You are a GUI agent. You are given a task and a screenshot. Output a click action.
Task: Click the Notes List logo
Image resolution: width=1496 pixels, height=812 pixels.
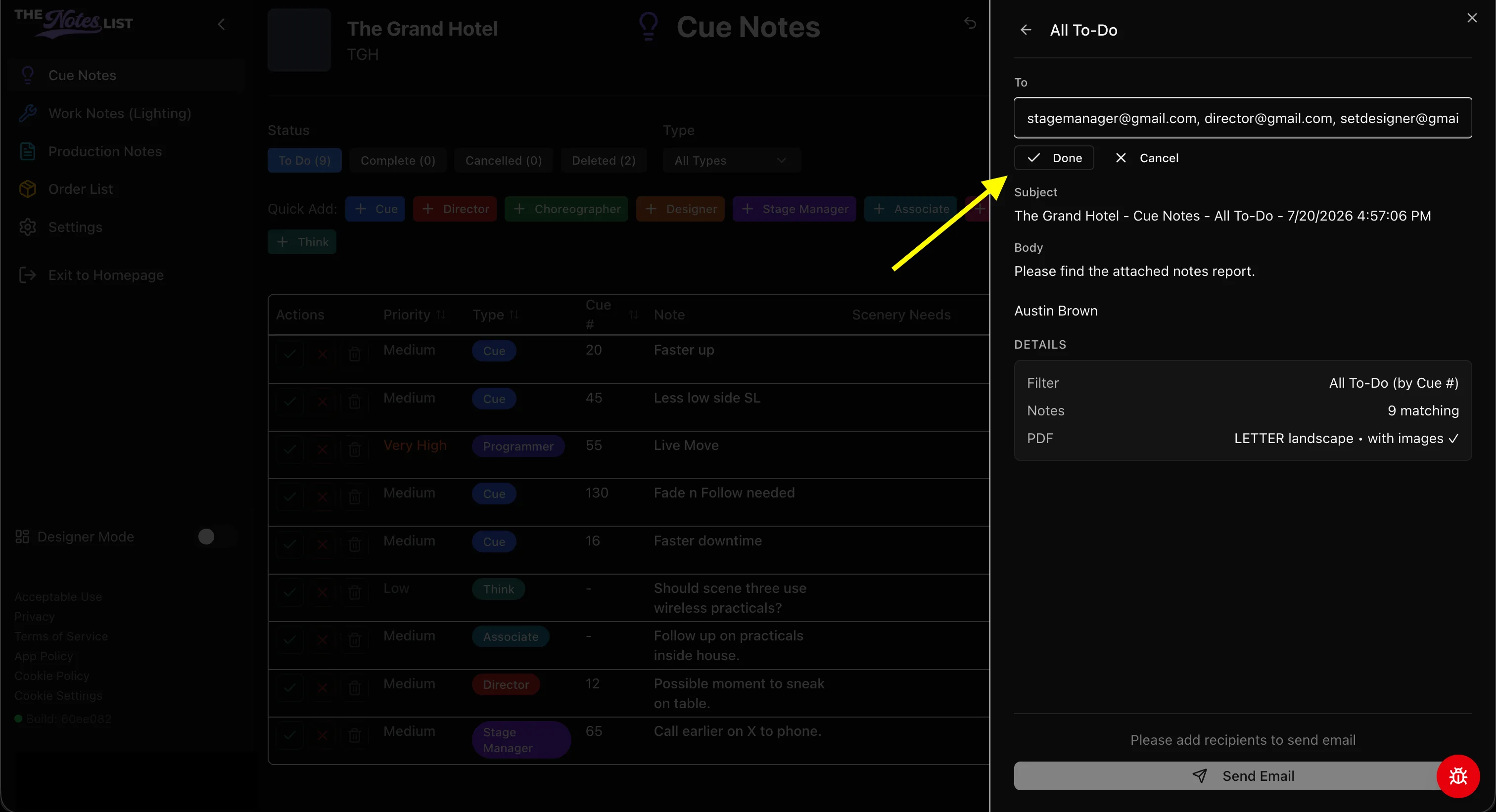click(x=74, y=23)
